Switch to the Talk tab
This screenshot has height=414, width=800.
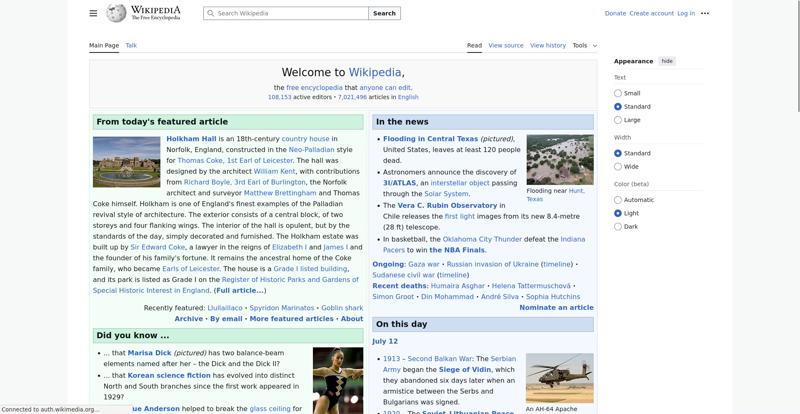point(131,45)
